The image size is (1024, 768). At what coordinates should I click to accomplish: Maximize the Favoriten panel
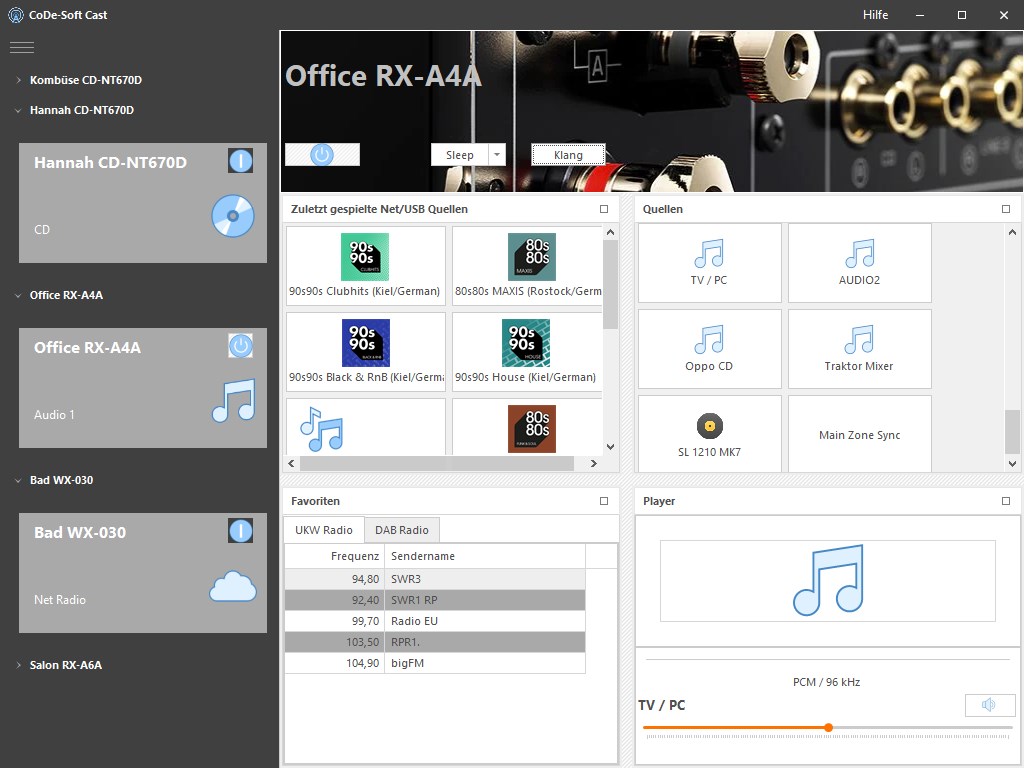[603, 501]
